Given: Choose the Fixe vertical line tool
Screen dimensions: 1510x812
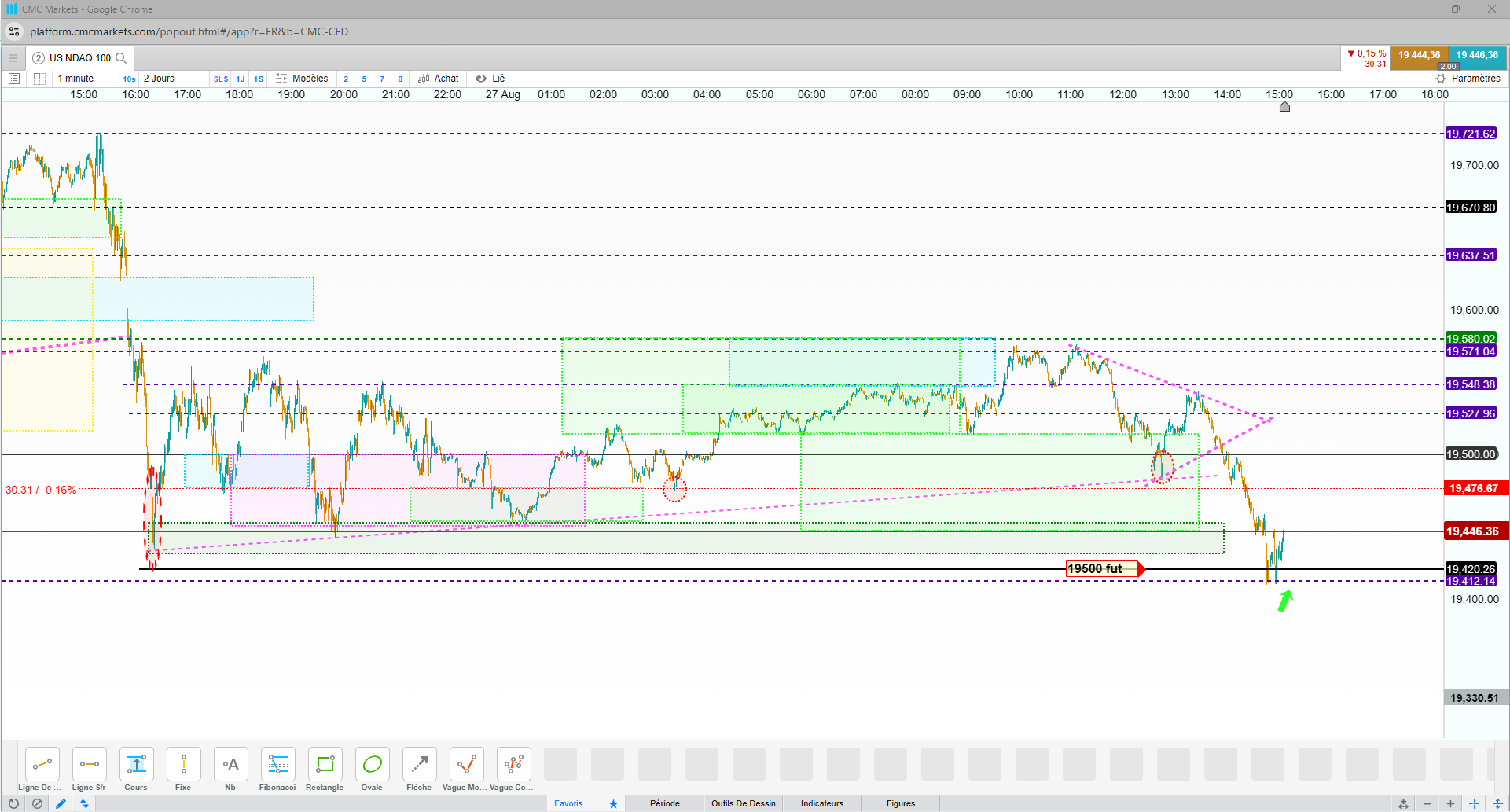Looking at the screenshot, I should [183, 764].
